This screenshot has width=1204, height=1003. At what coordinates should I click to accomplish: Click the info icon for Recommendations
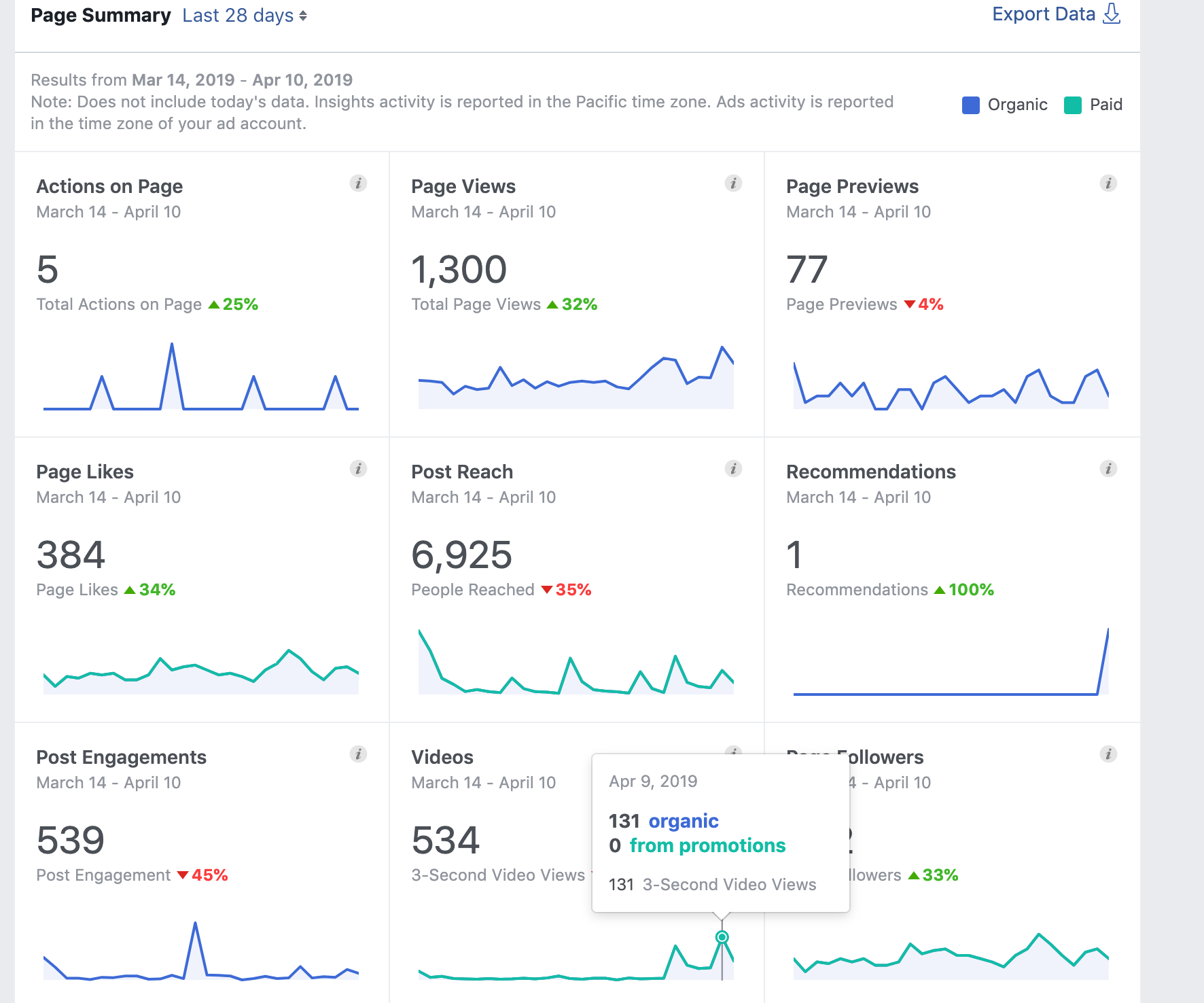coord(1108,469)
